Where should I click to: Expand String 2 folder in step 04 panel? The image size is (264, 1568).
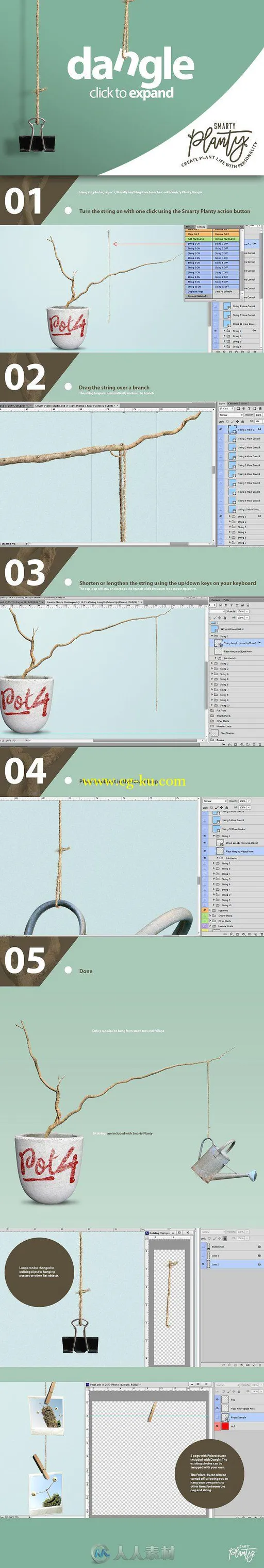213,863
